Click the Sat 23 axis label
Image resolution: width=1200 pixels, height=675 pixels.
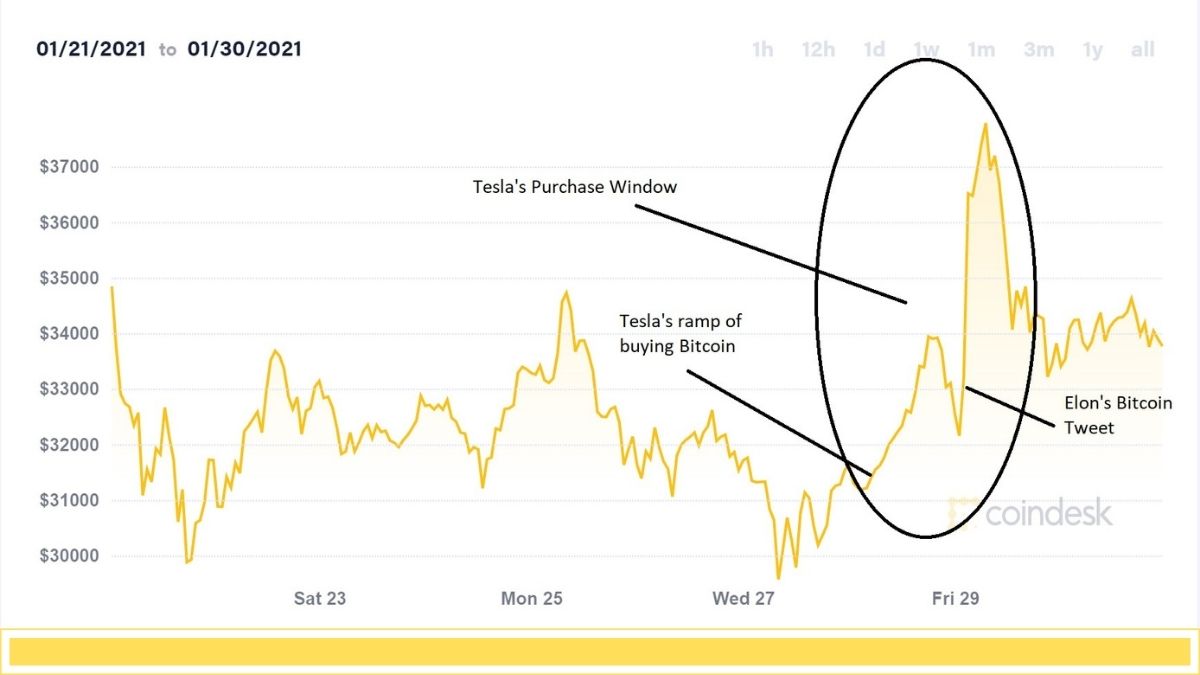click(320, 598)
